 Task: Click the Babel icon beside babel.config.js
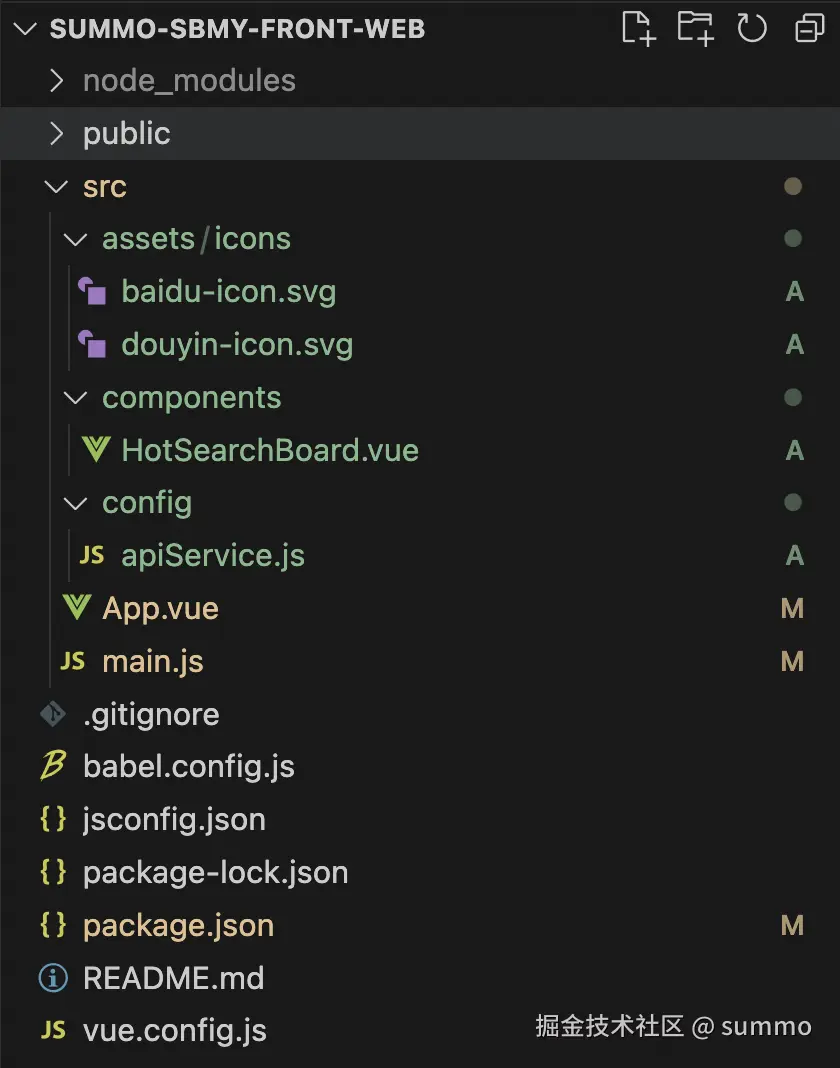(x=53, y=766)
